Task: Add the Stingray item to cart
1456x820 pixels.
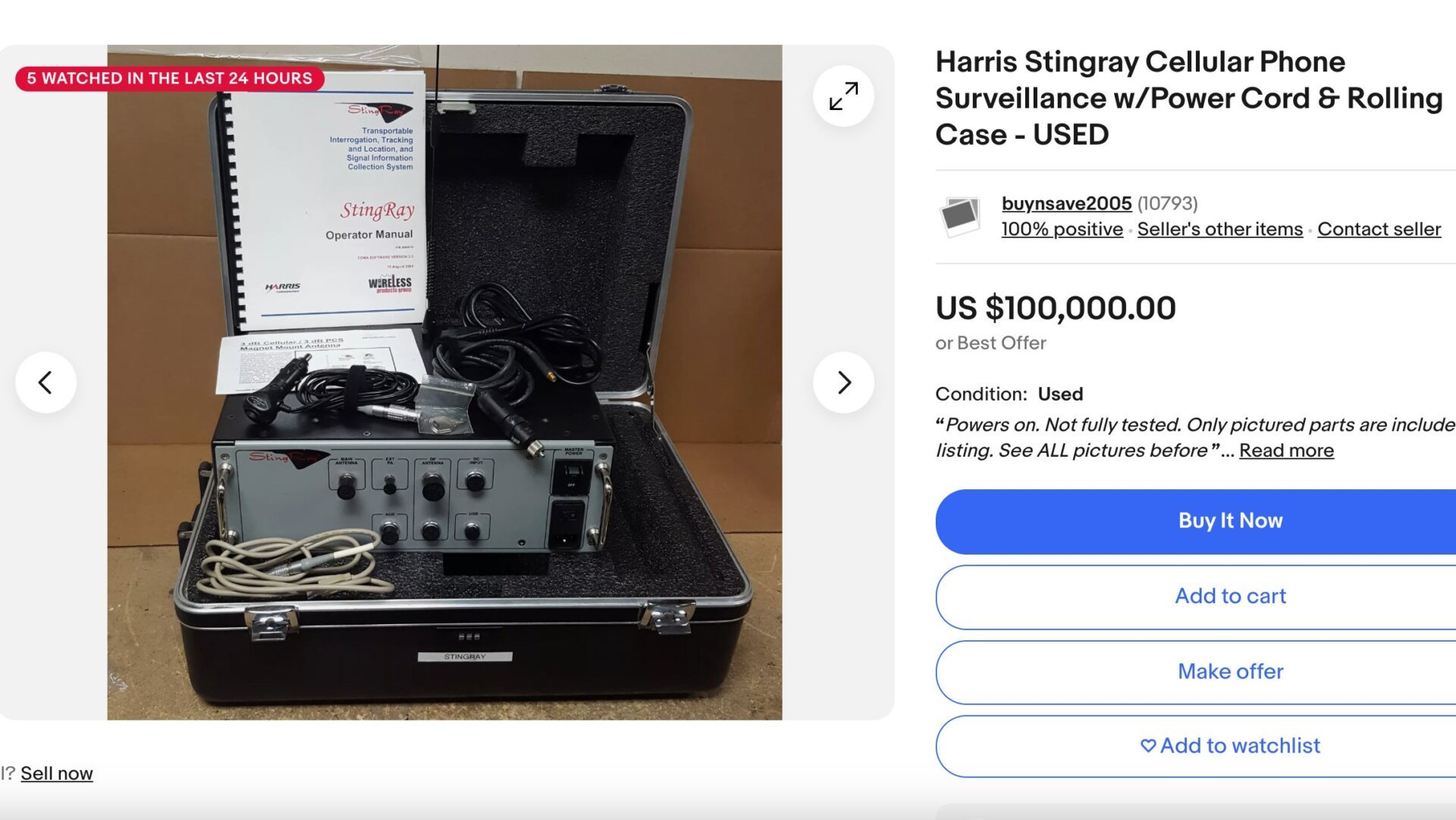Action: pos(1230,596)
